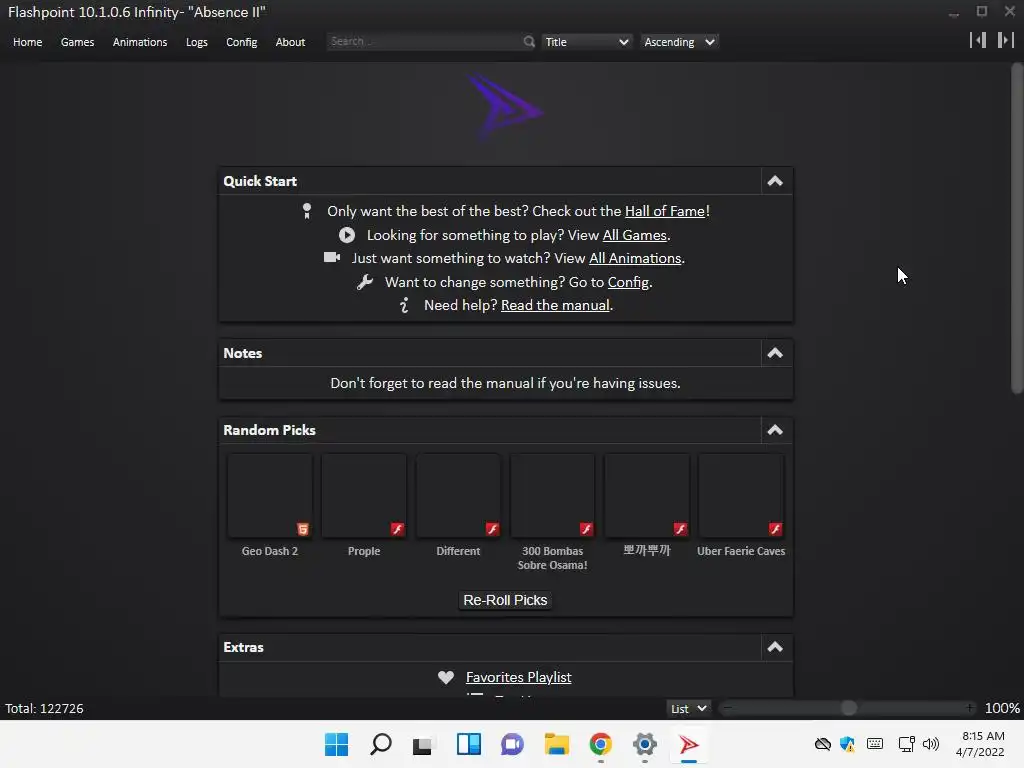
Task: Open Settings gear in taskbar
Action: (645, 744)
